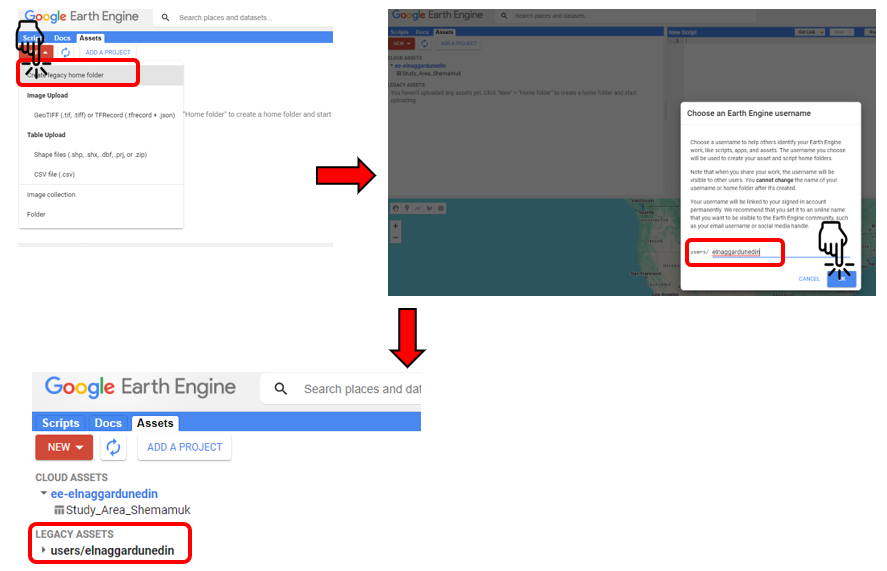The height and width of the screenshot is (571, 887).
Task: Collapse the ee-elnaggardunedin tree in the bottom screenshot
Action: (x=44, y=493)
